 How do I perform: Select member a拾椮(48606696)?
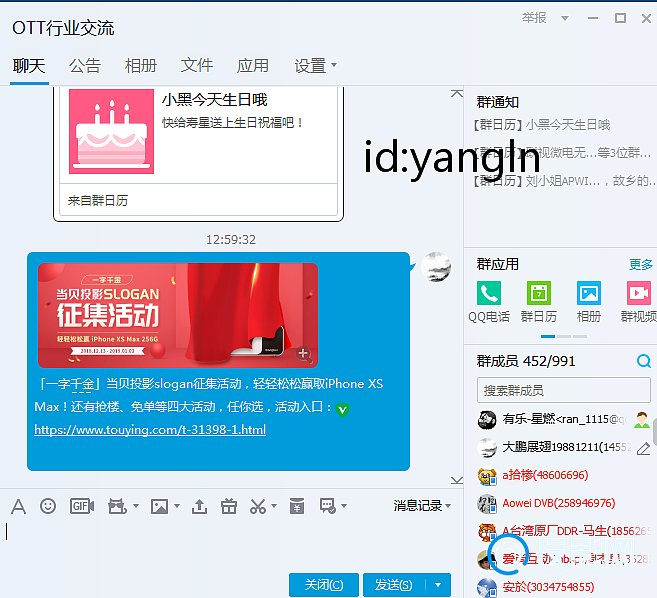coord(564,475)
